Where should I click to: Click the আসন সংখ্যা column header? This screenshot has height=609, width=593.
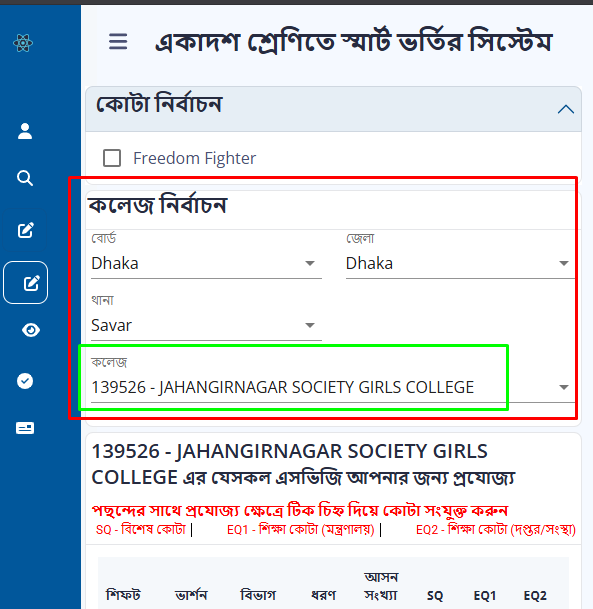pyautogui.click(x=381, y=586)
